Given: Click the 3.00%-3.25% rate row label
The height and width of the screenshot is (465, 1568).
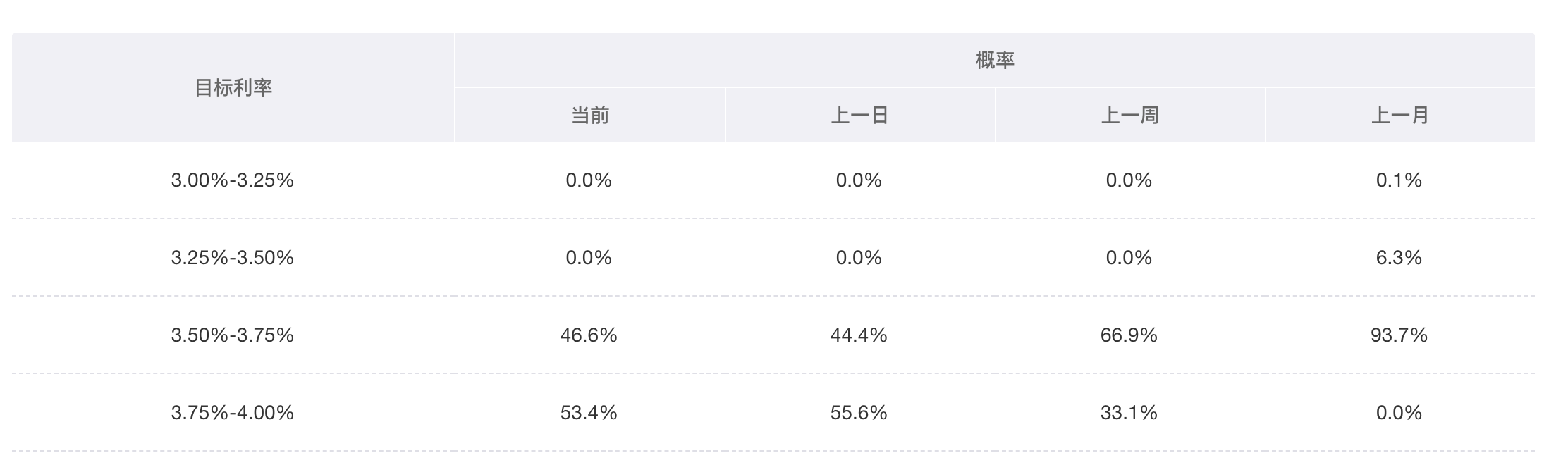Looking at the screenshot, I should point(232,180).
